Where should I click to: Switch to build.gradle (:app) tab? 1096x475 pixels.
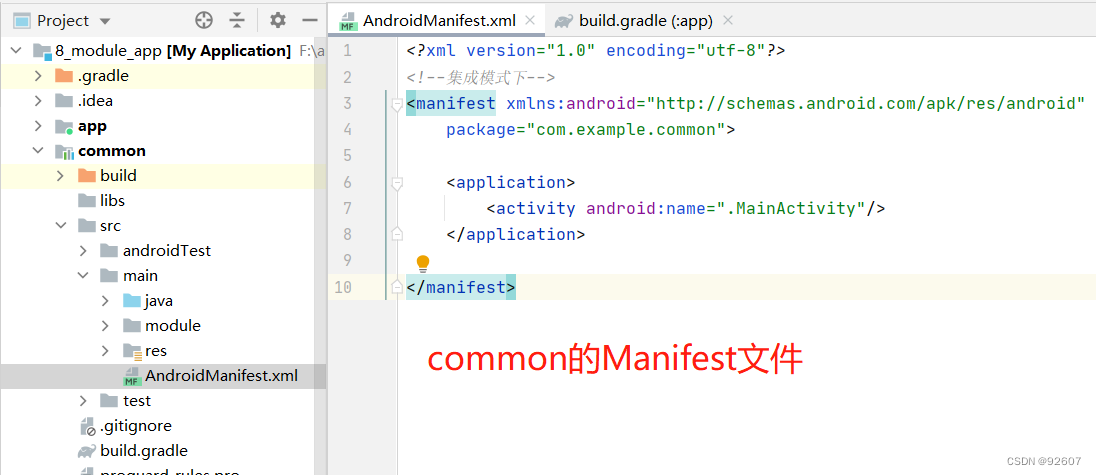645,21
